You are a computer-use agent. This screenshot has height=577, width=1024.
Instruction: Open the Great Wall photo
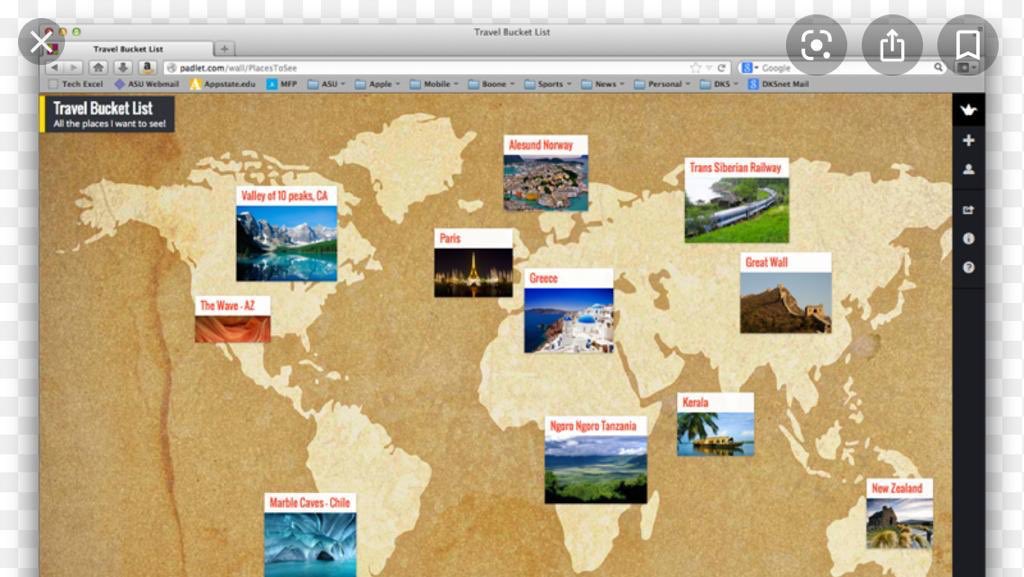[x=786, y=303]
